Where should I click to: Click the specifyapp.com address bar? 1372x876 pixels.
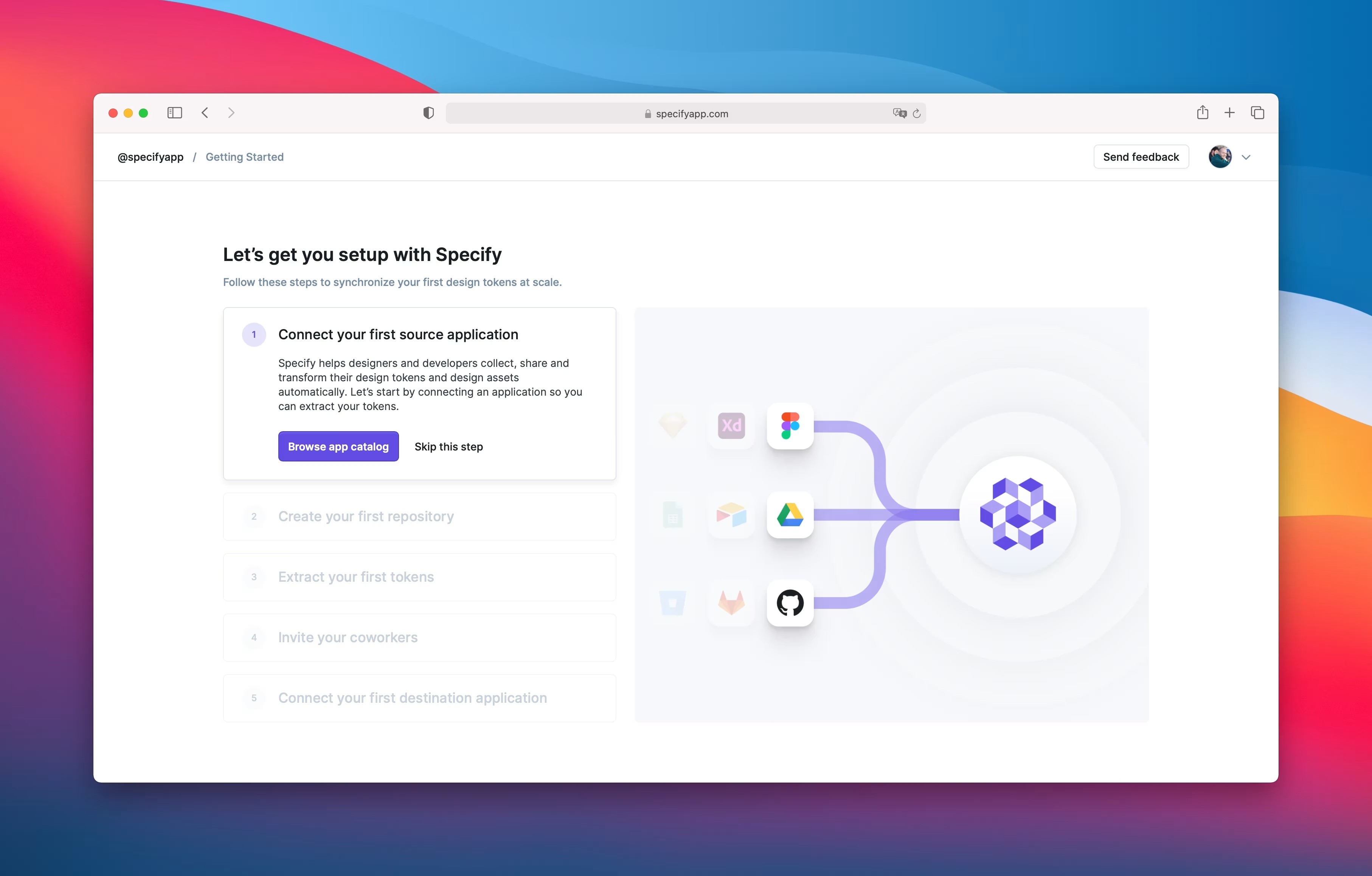[x=686, y=112]
